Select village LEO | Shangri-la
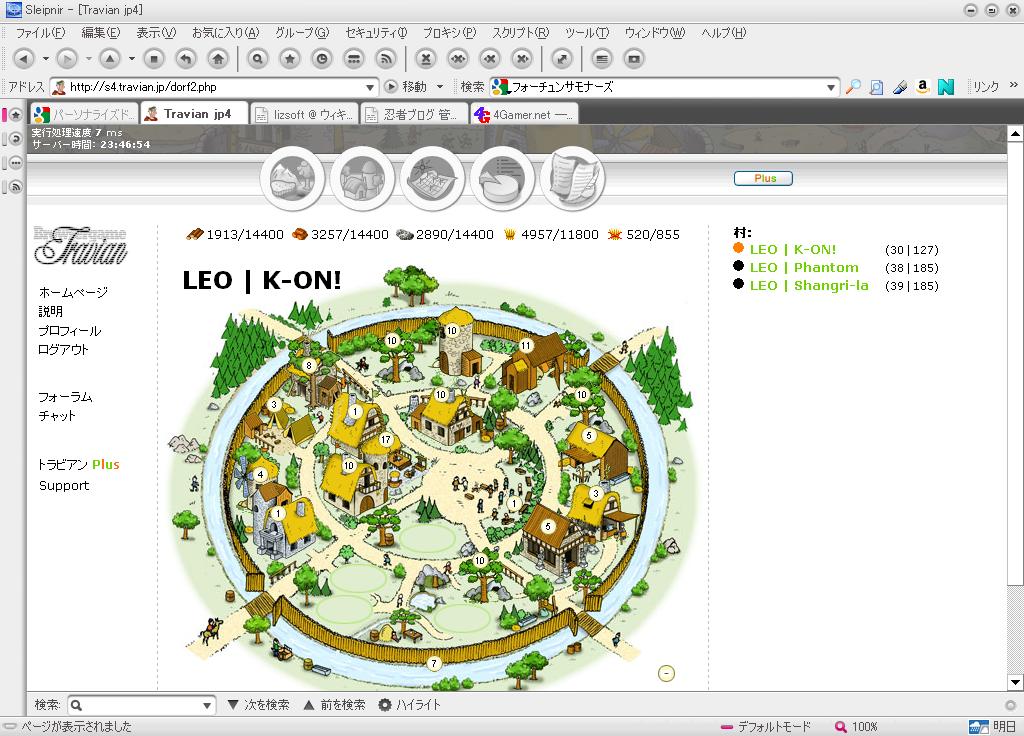 [x=809, y=285]
